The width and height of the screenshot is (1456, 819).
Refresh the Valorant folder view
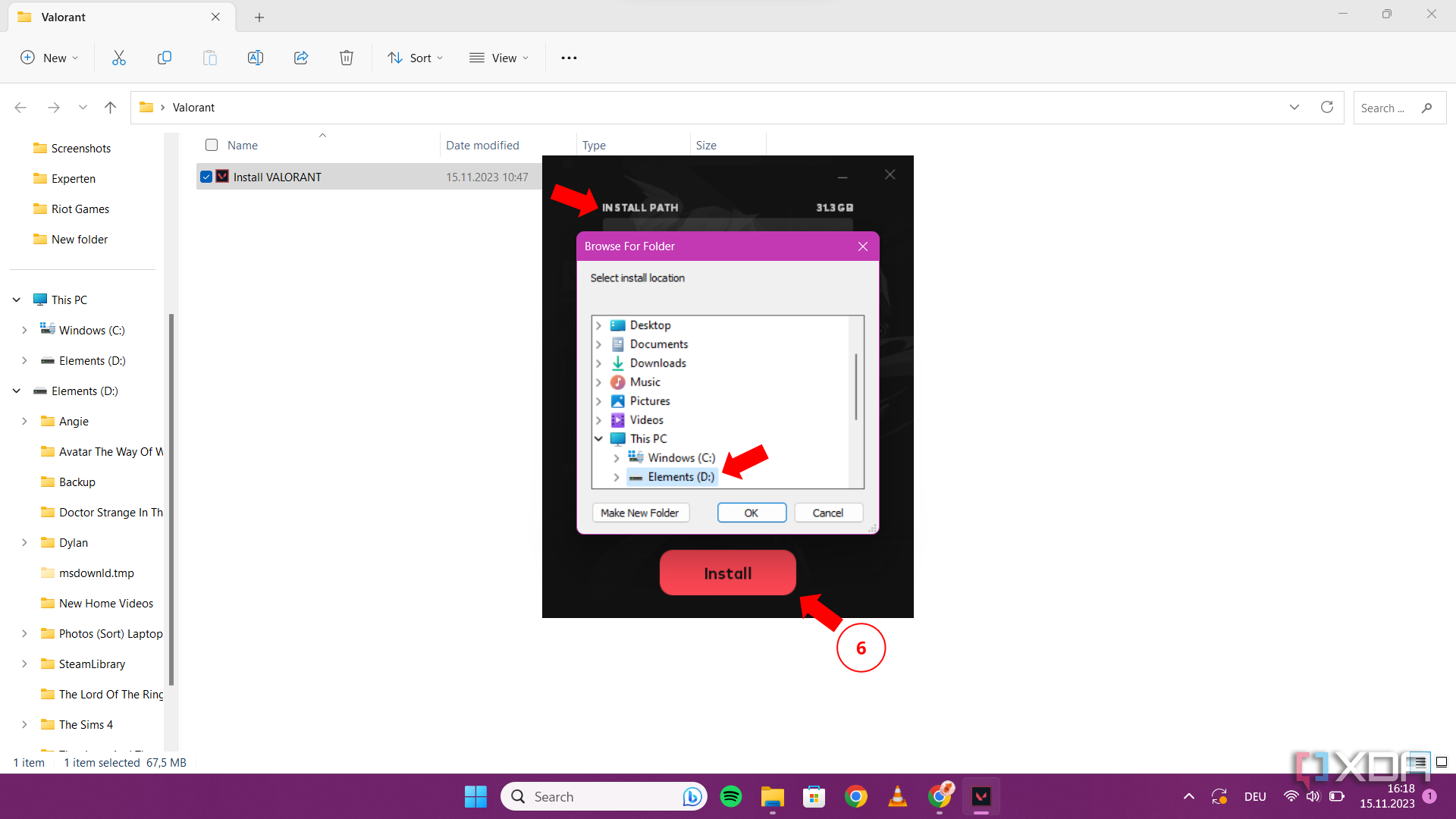click(x=1327, y=107)
